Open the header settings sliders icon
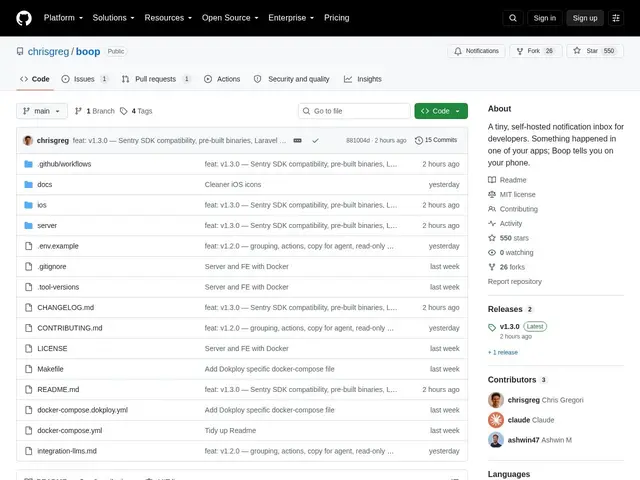Screen dimensions: 640x480 coord(616,18)
